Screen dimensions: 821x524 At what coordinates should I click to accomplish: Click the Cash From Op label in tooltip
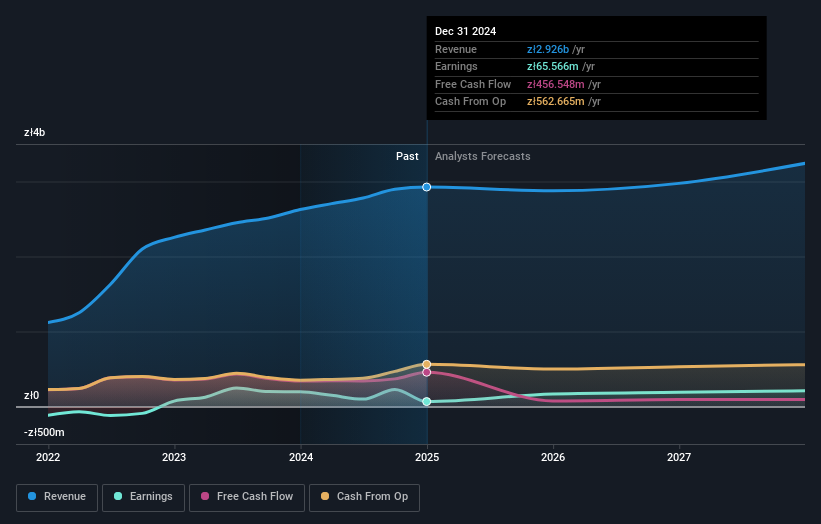pyautogui.click(x=470, y=102)
